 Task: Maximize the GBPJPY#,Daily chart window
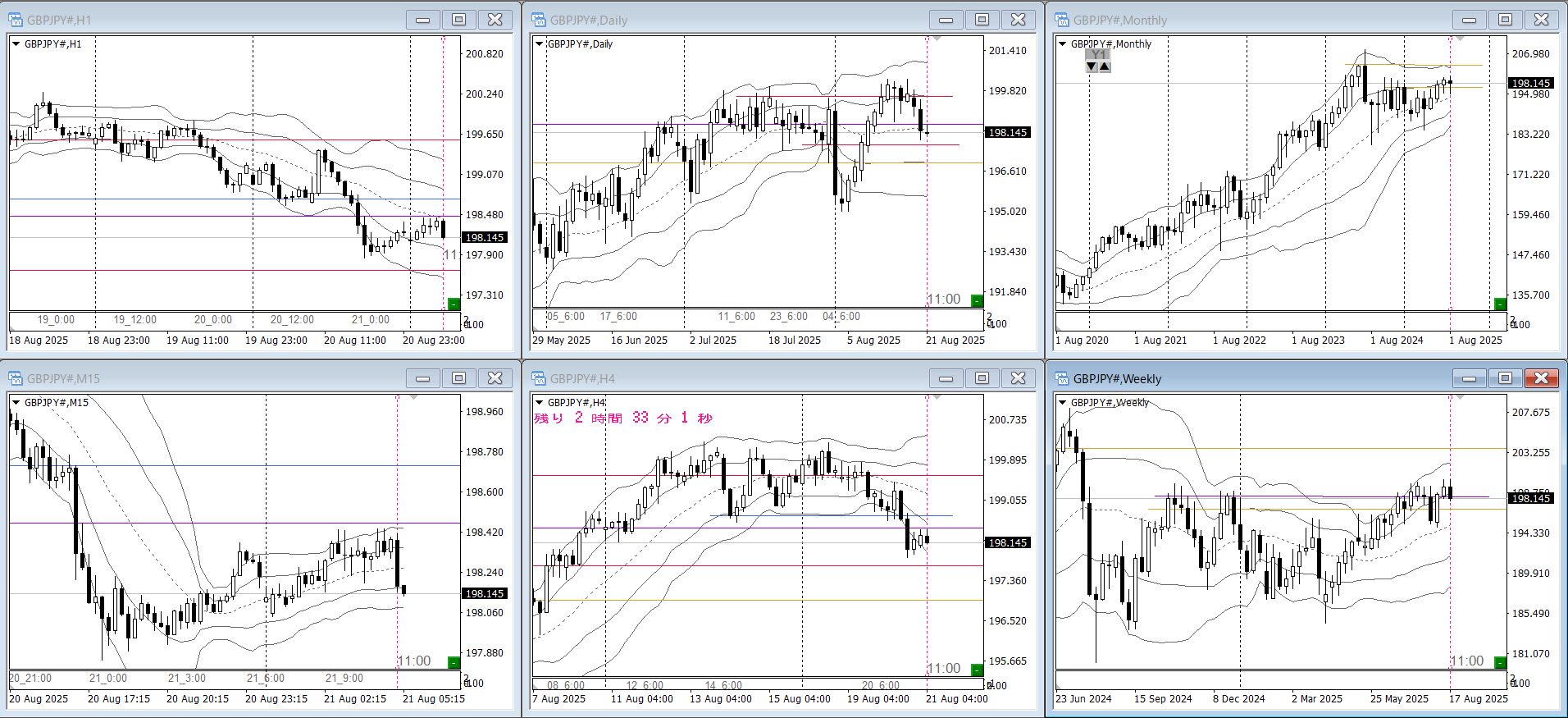[x=982, y=20]
